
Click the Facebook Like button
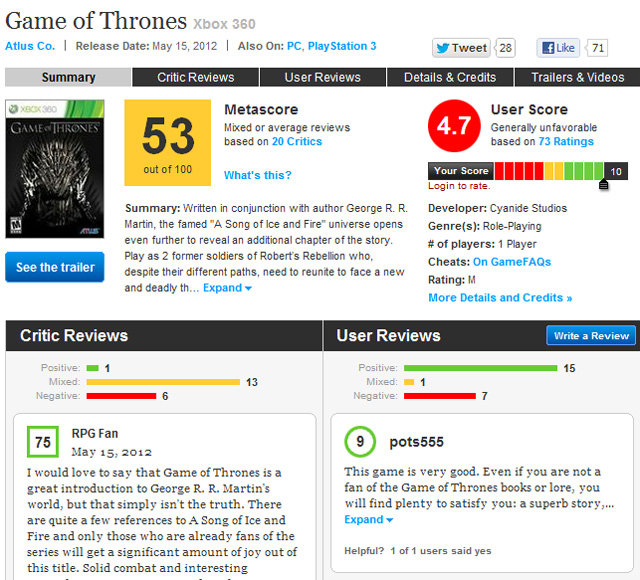[x=558, y=48]
